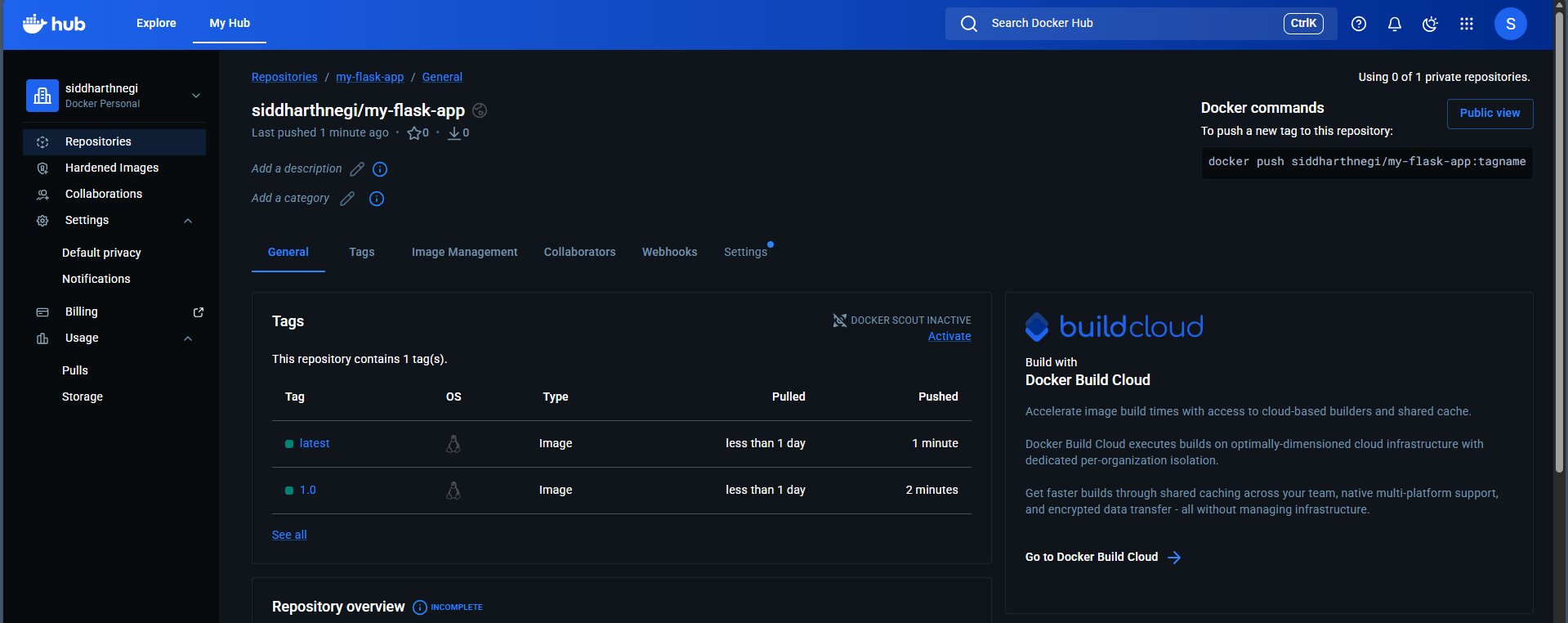Collapse the Usage section in the sidebar
This screenshot has width=1568, height=623.
pos(188,338)
